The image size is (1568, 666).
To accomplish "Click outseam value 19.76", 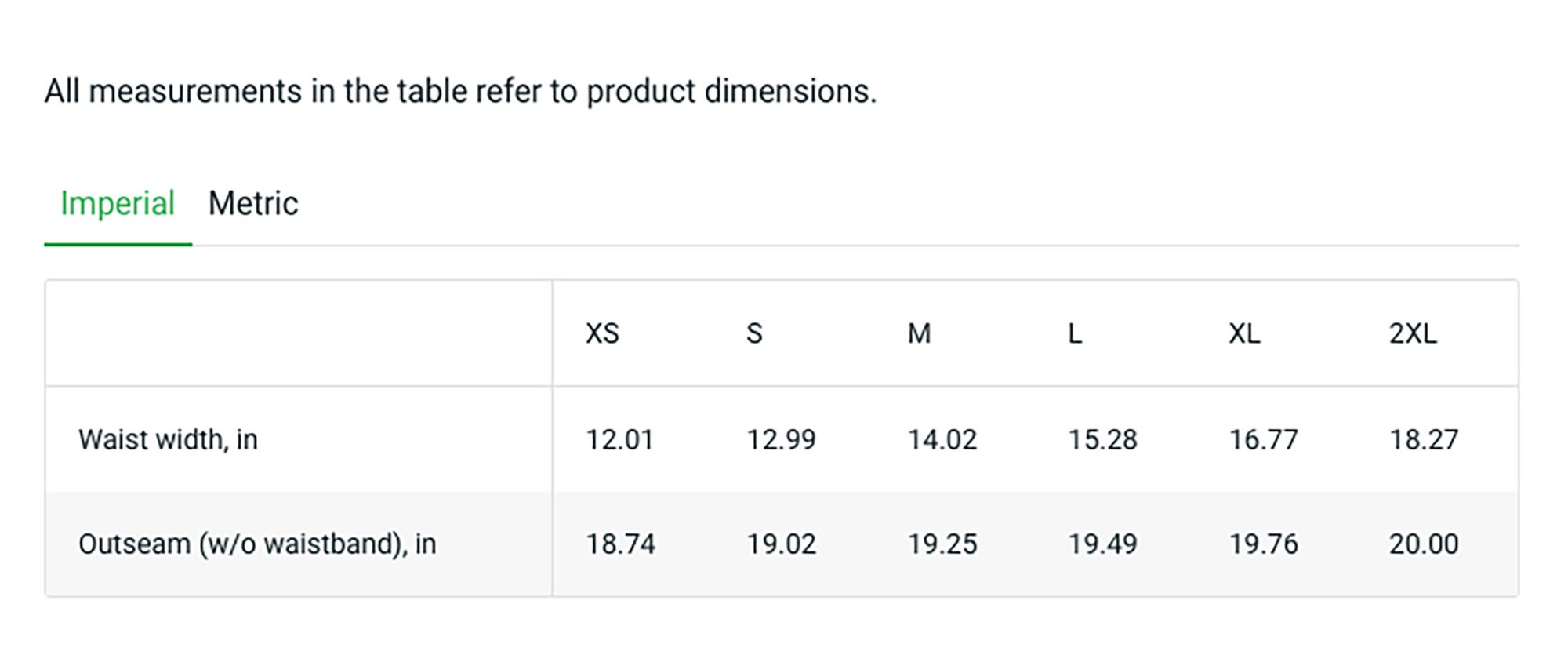I will [1263, 544].
